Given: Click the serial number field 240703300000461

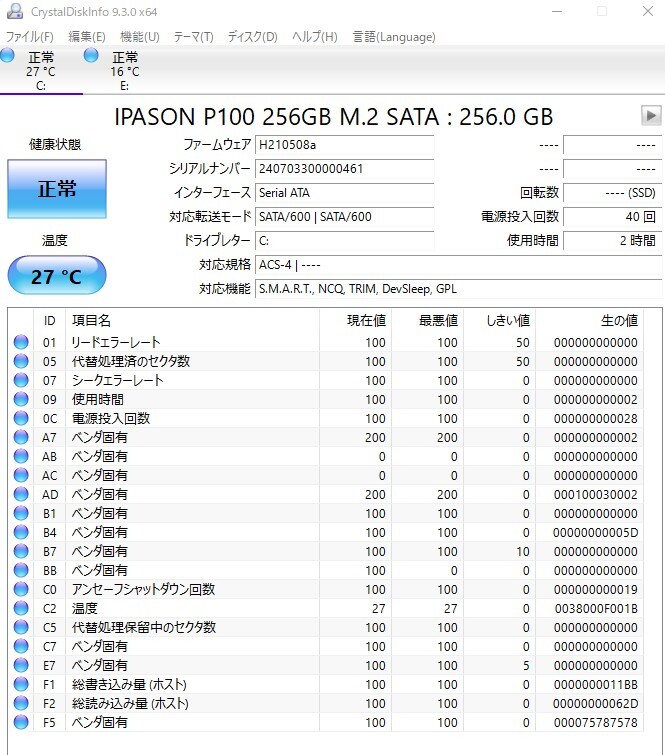Looking at the screenshot, I should click(x=344, y=169).
